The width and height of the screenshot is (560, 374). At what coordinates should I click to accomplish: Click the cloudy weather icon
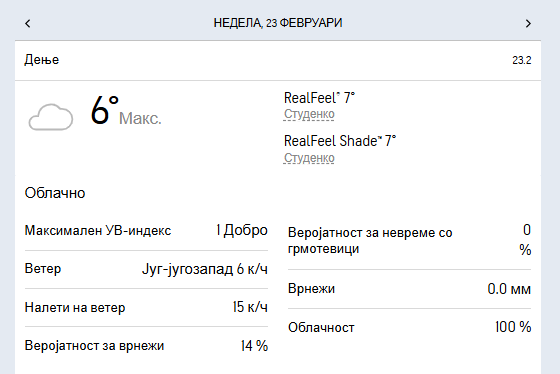[51, 117]
